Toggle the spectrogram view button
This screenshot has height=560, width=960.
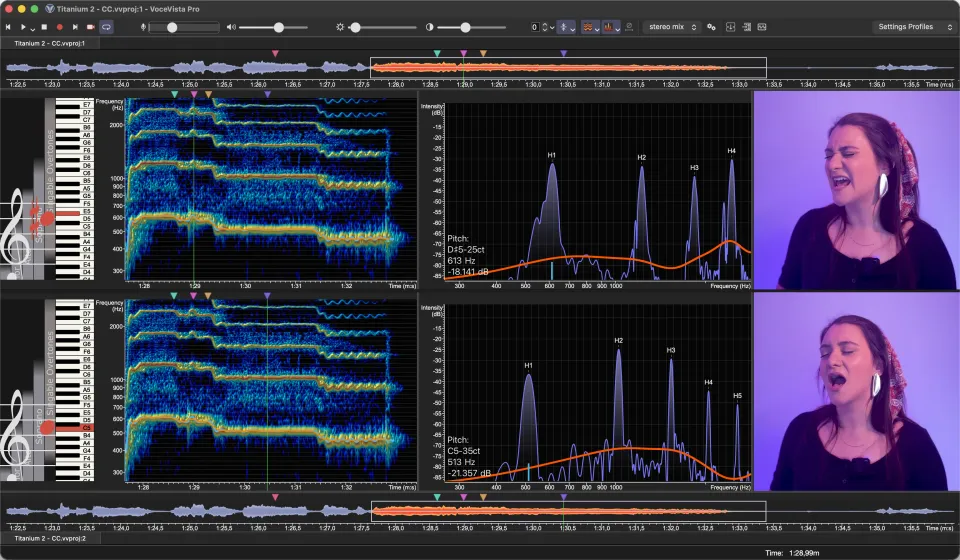[x=587, y=27]
